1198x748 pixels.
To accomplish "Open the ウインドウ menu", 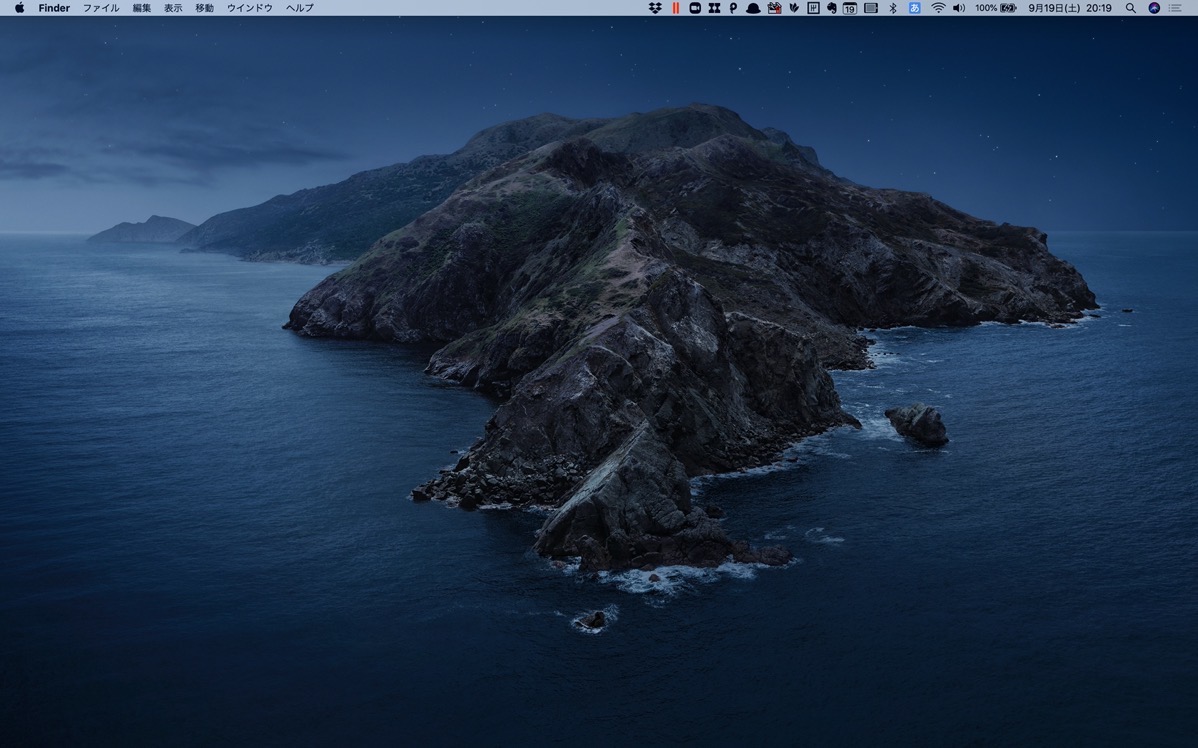I will (x=249, y=8).
